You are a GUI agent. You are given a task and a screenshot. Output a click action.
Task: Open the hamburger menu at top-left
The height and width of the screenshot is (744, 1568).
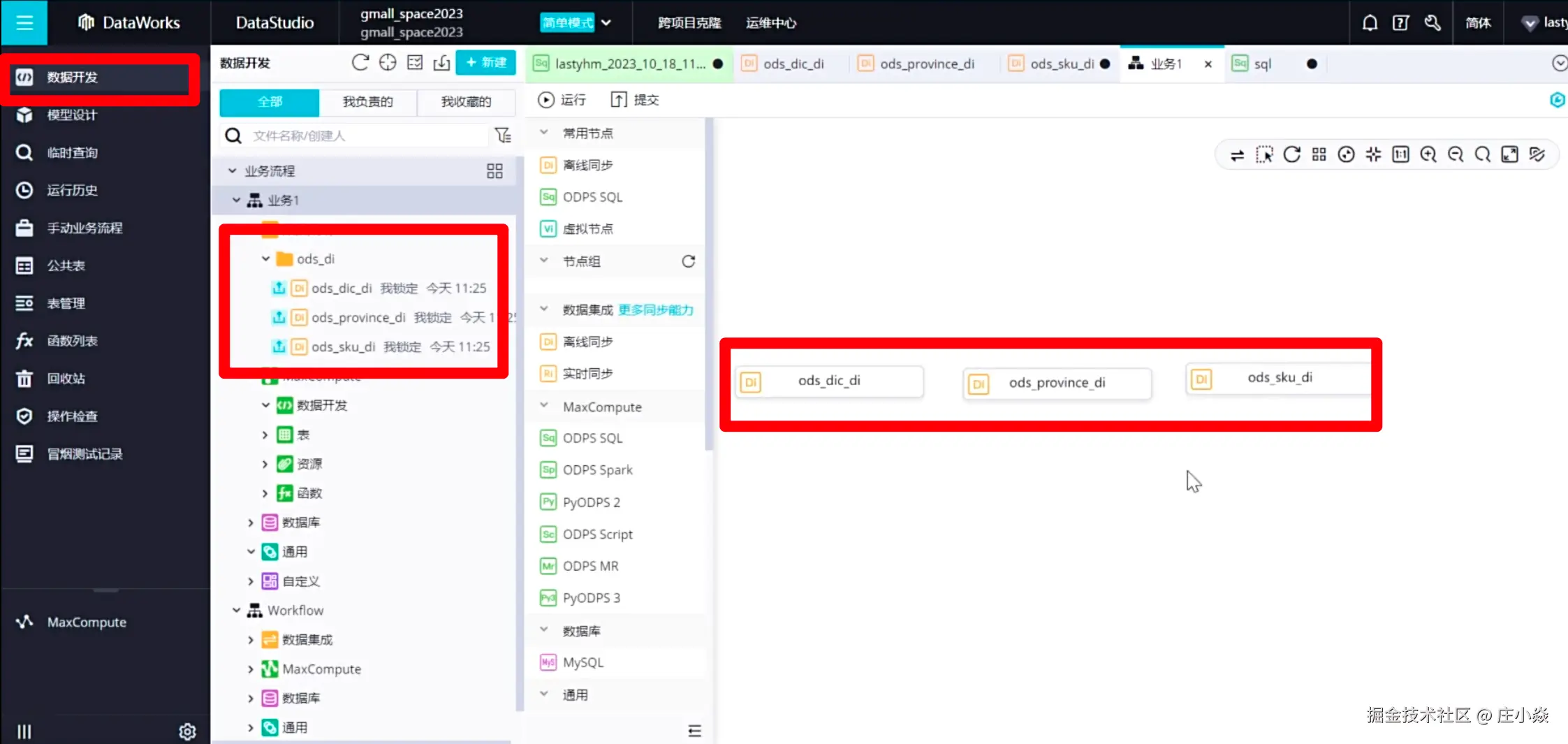click(24, 22)
